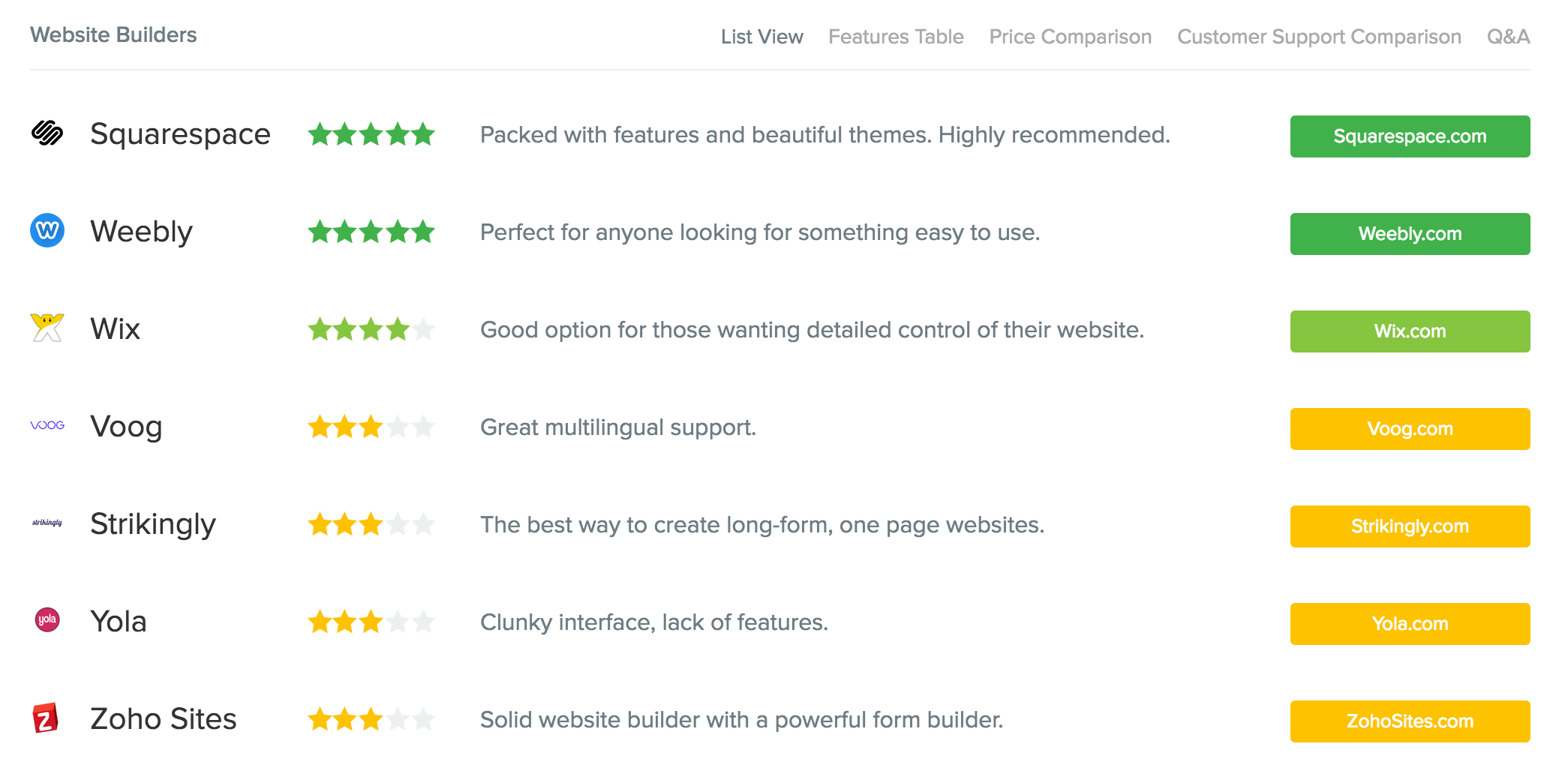This screenshot has height=768, width=1568.
Task: Click the Zoho Sites logo icon
Action: (x=46, y=718)
